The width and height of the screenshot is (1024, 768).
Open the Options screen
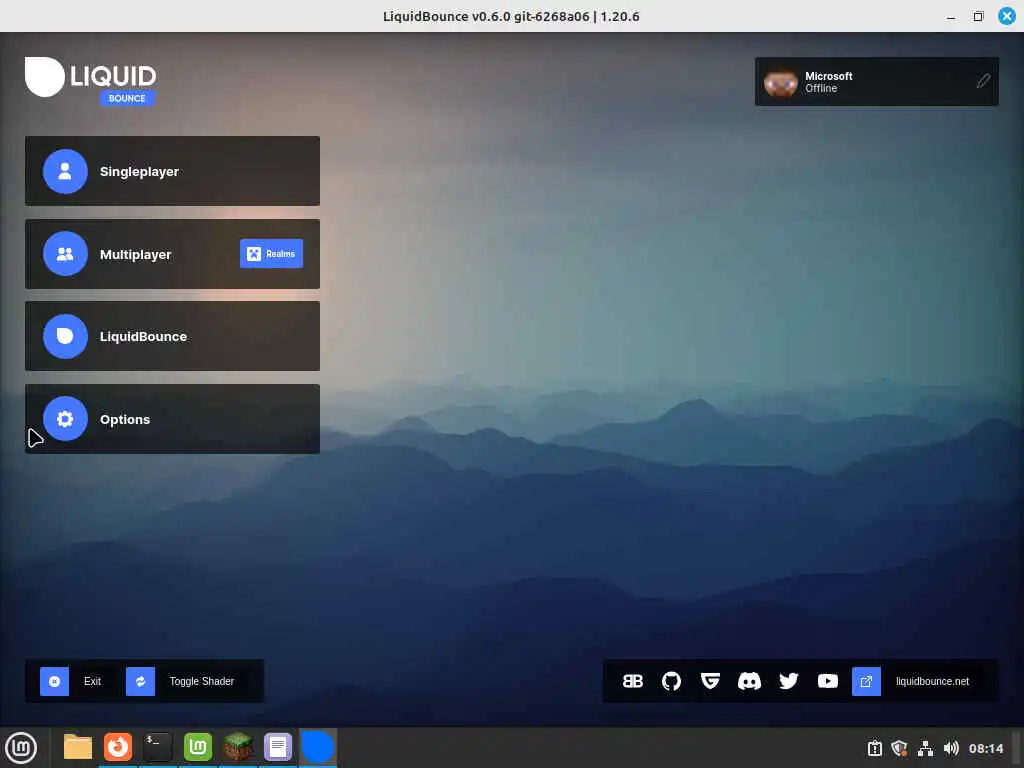pos(172,419)
